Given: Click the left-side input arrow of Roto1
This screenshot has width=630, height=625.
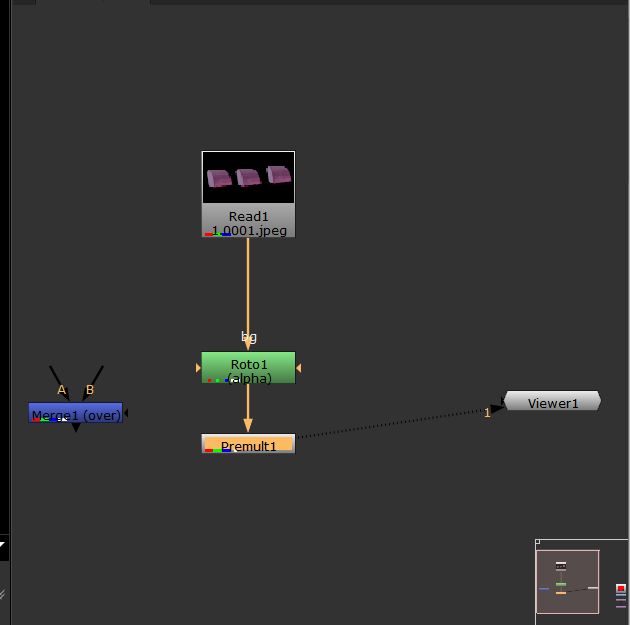Looking at the screenshot, I should pyautogui.click(x=198, y=368).
